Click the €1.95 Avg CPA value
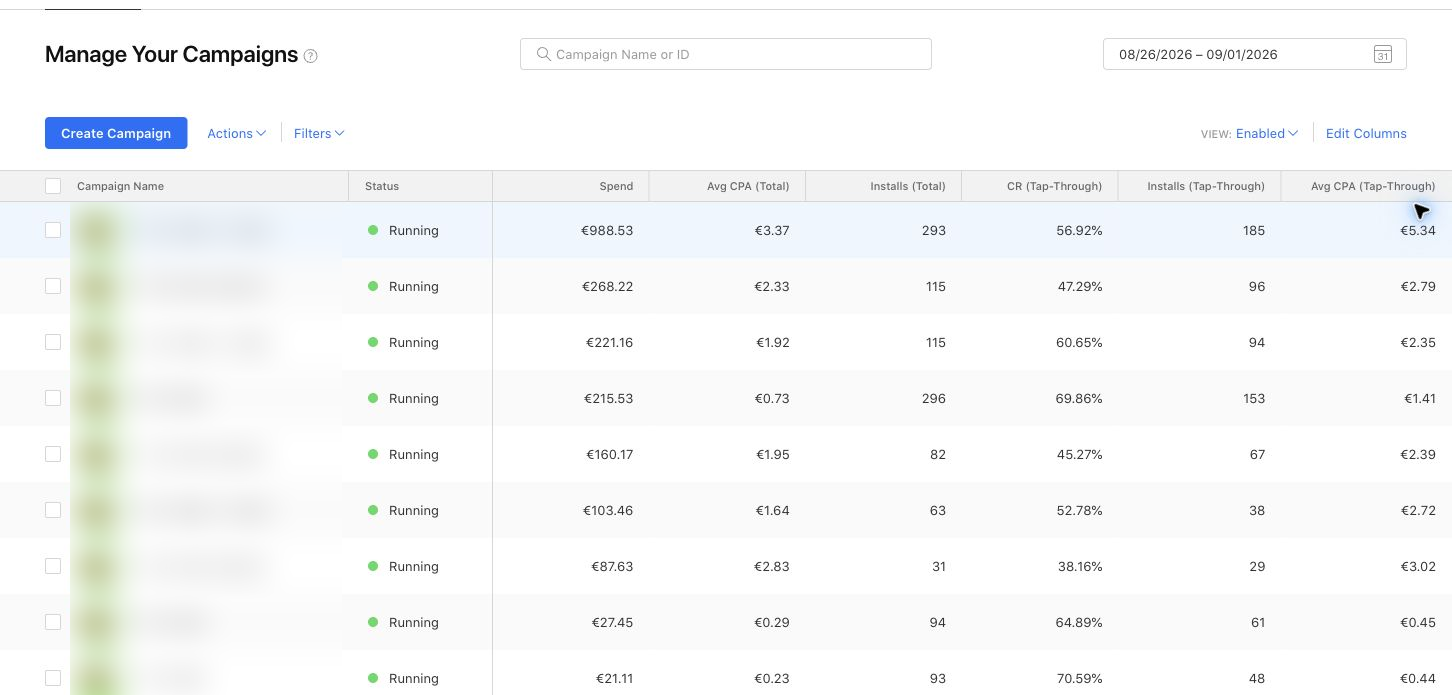Image resolution: width=1452 pixels, height=695 pixels. click(772, 454)
